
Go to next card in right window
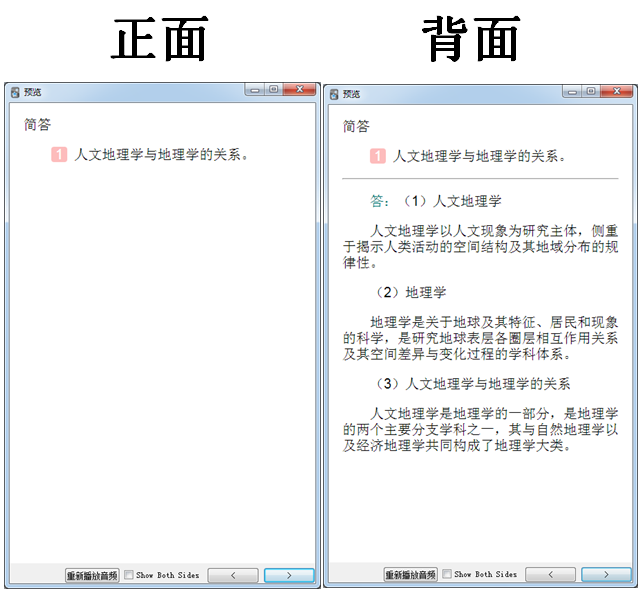coord(606,574)
